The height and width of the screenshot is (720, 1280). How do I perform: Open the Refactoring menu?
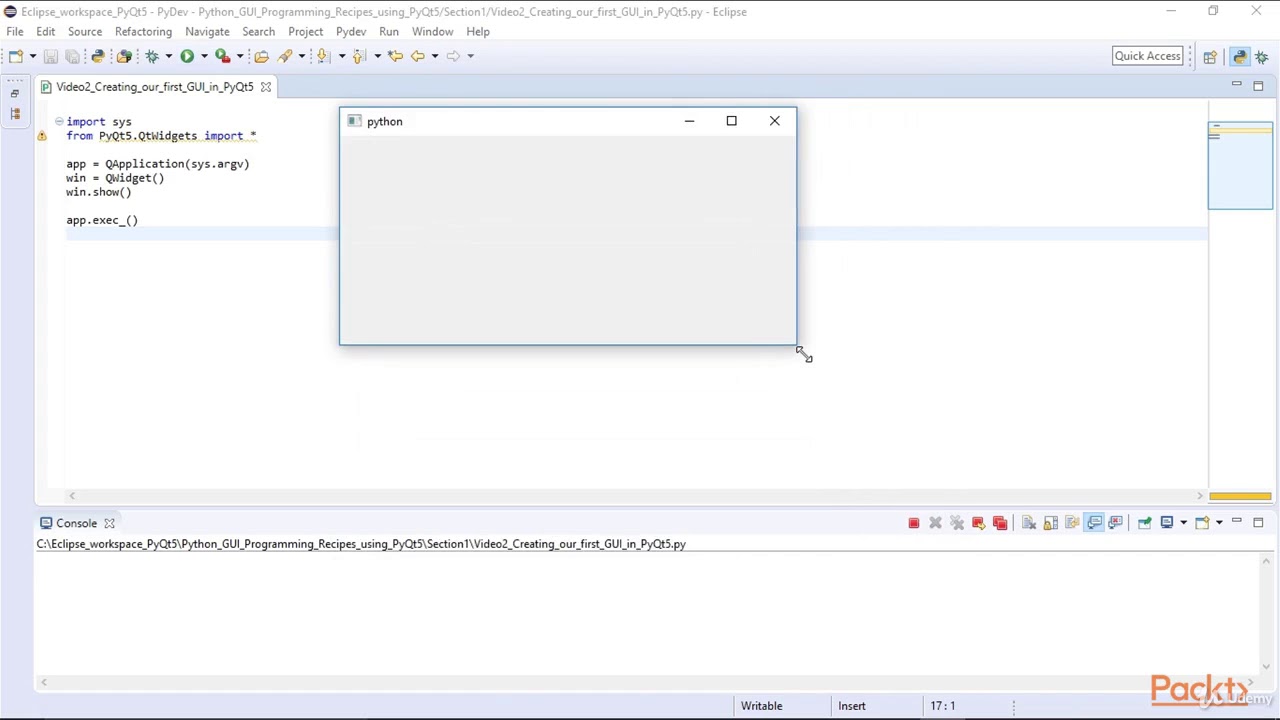click(143, 31)
